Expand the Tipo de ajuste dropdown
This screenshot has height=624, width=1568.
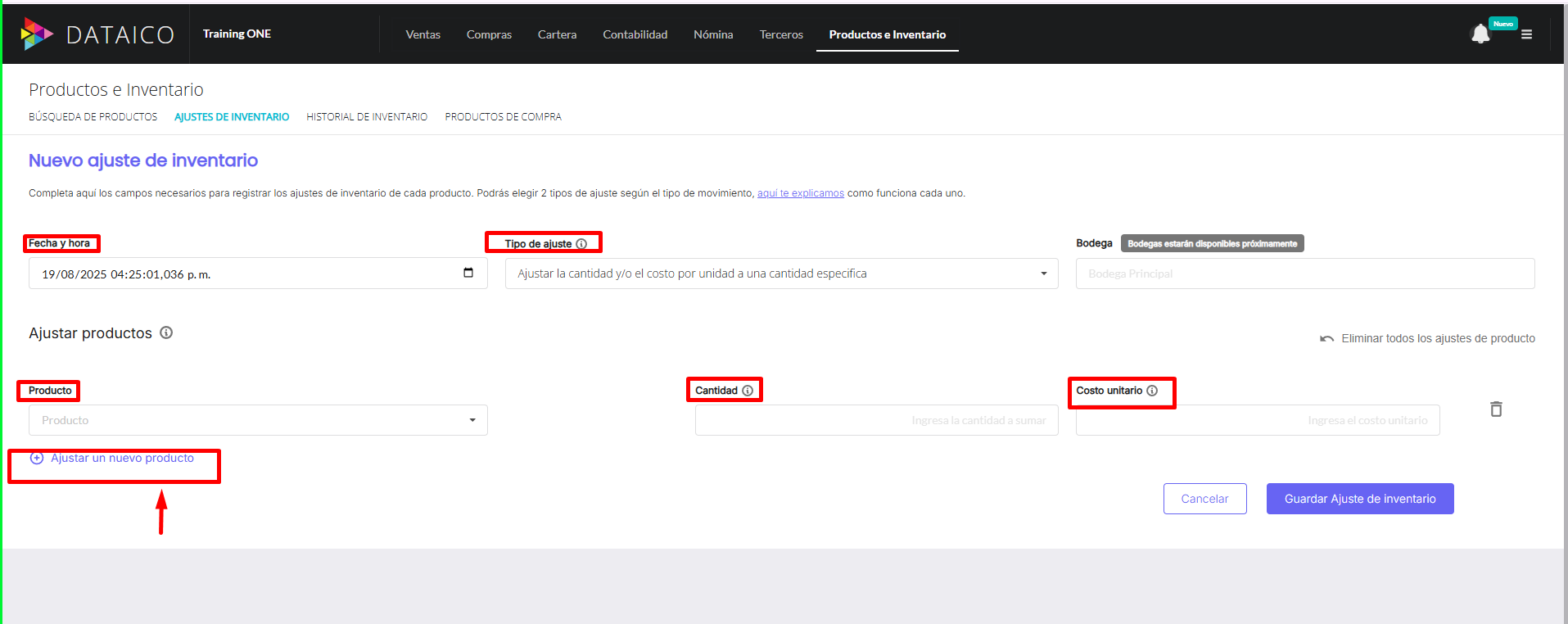pyautogui.click(x=1043, y=274)
